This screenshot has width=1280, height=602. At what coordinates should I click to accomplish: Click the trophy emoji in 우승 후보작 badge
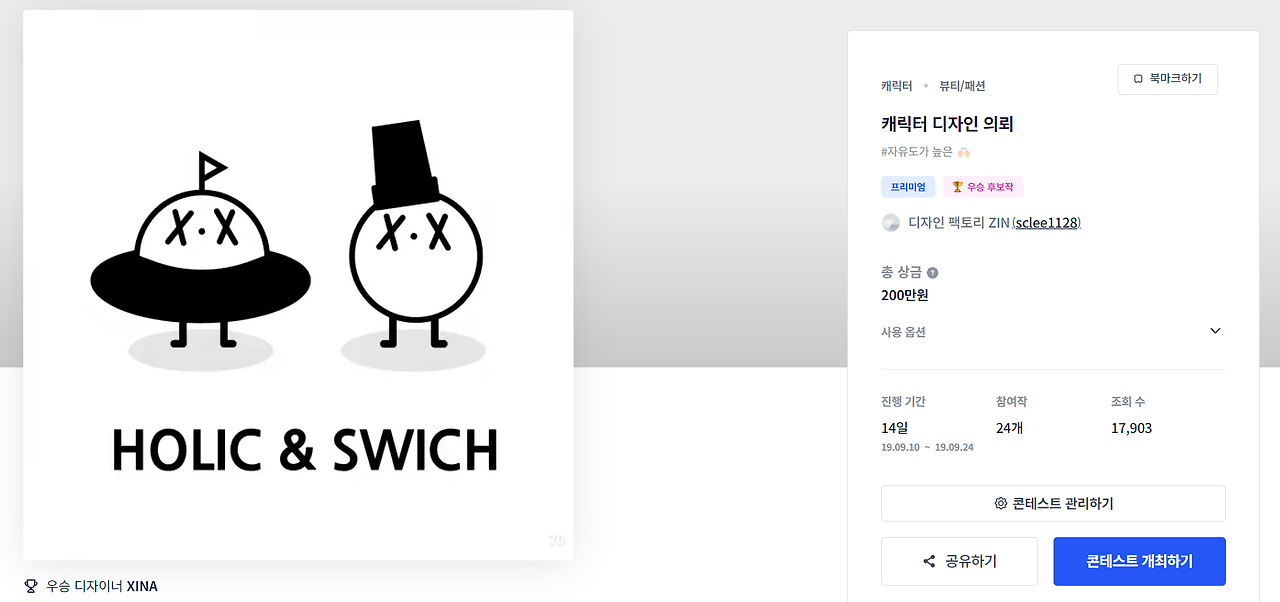(x=957, y=187)
